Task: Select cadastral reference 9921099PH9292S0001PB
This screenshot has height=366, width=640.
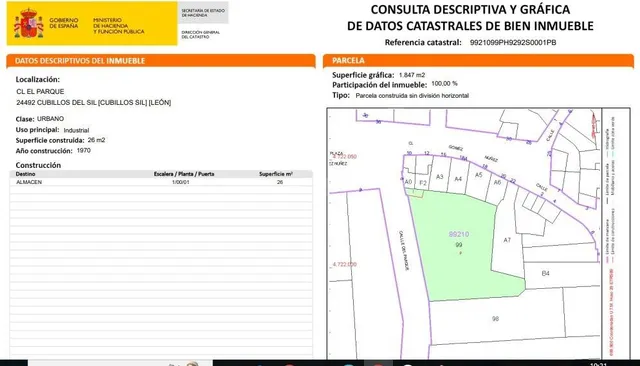Action: [x=513, y=42]
